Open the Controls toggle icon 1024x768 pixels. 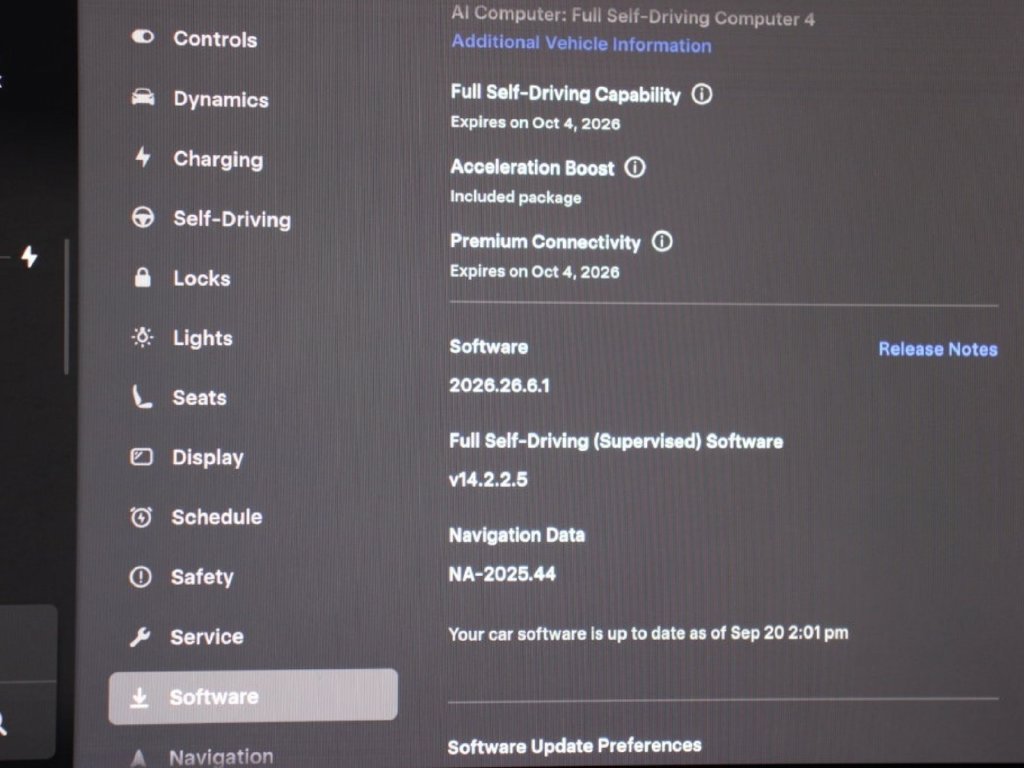(x=143, y=37)
